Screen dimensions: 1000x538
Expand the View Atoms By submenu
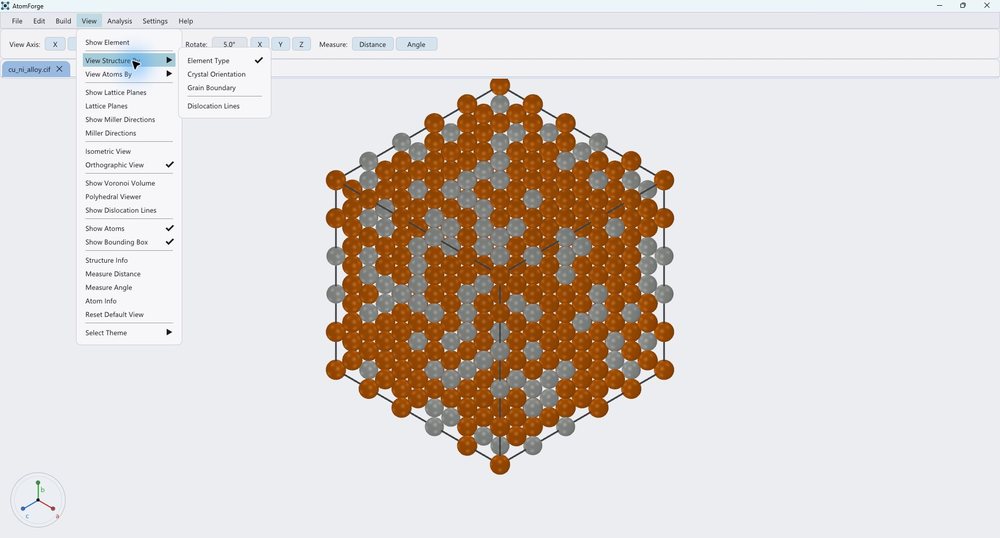tap(128, 74)
